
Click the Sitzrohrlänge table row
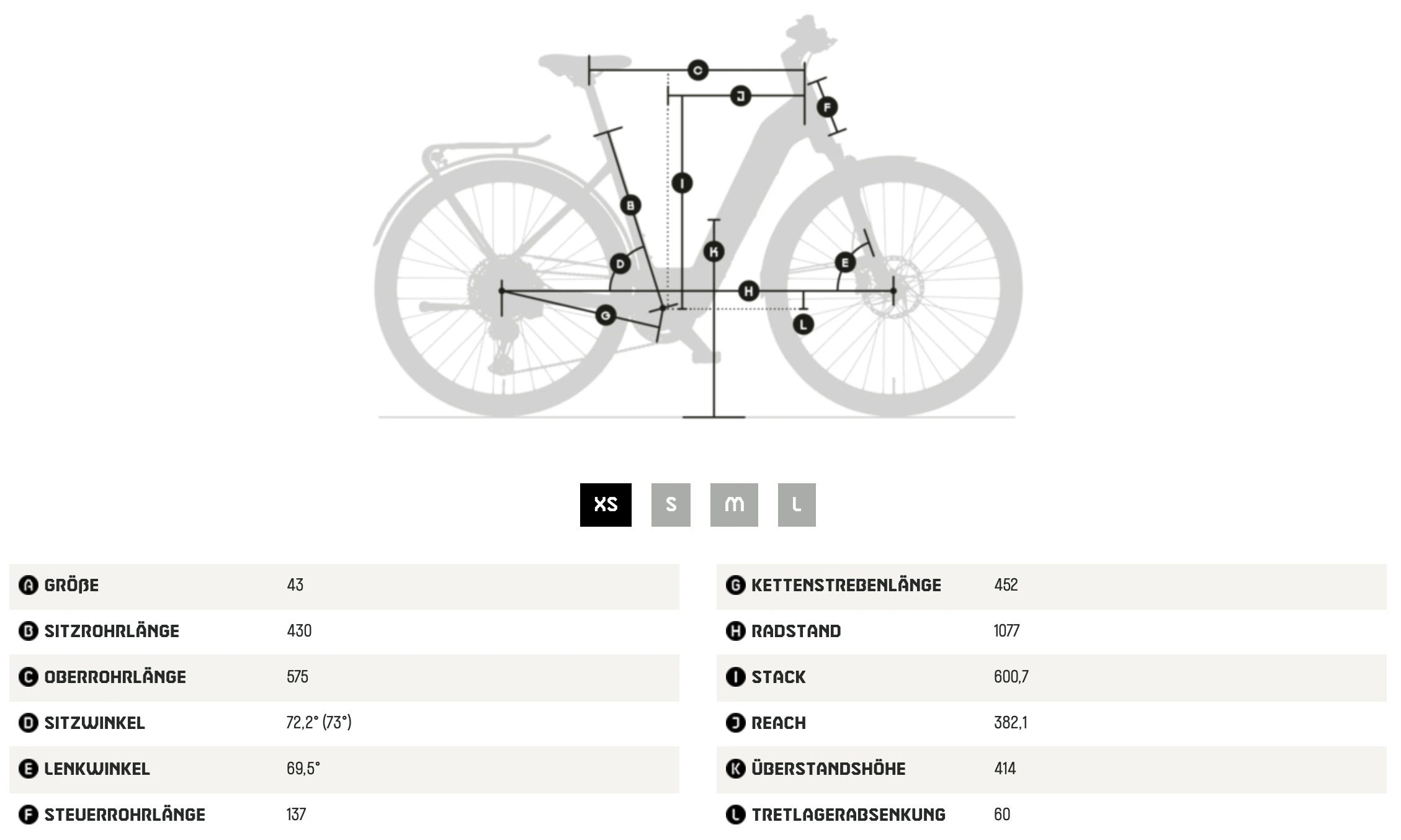click(344, 632)
